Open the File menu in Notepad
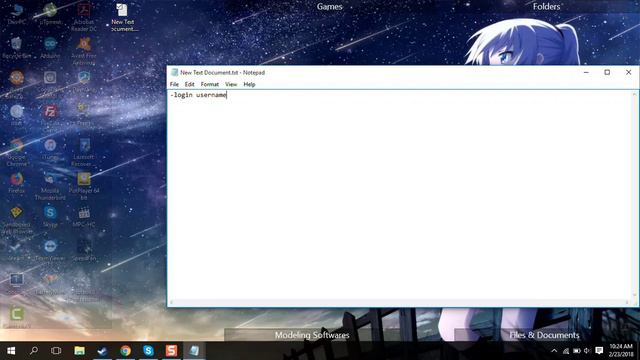The height and width of the screenshot is (360, 640). (x=174, y=84)
